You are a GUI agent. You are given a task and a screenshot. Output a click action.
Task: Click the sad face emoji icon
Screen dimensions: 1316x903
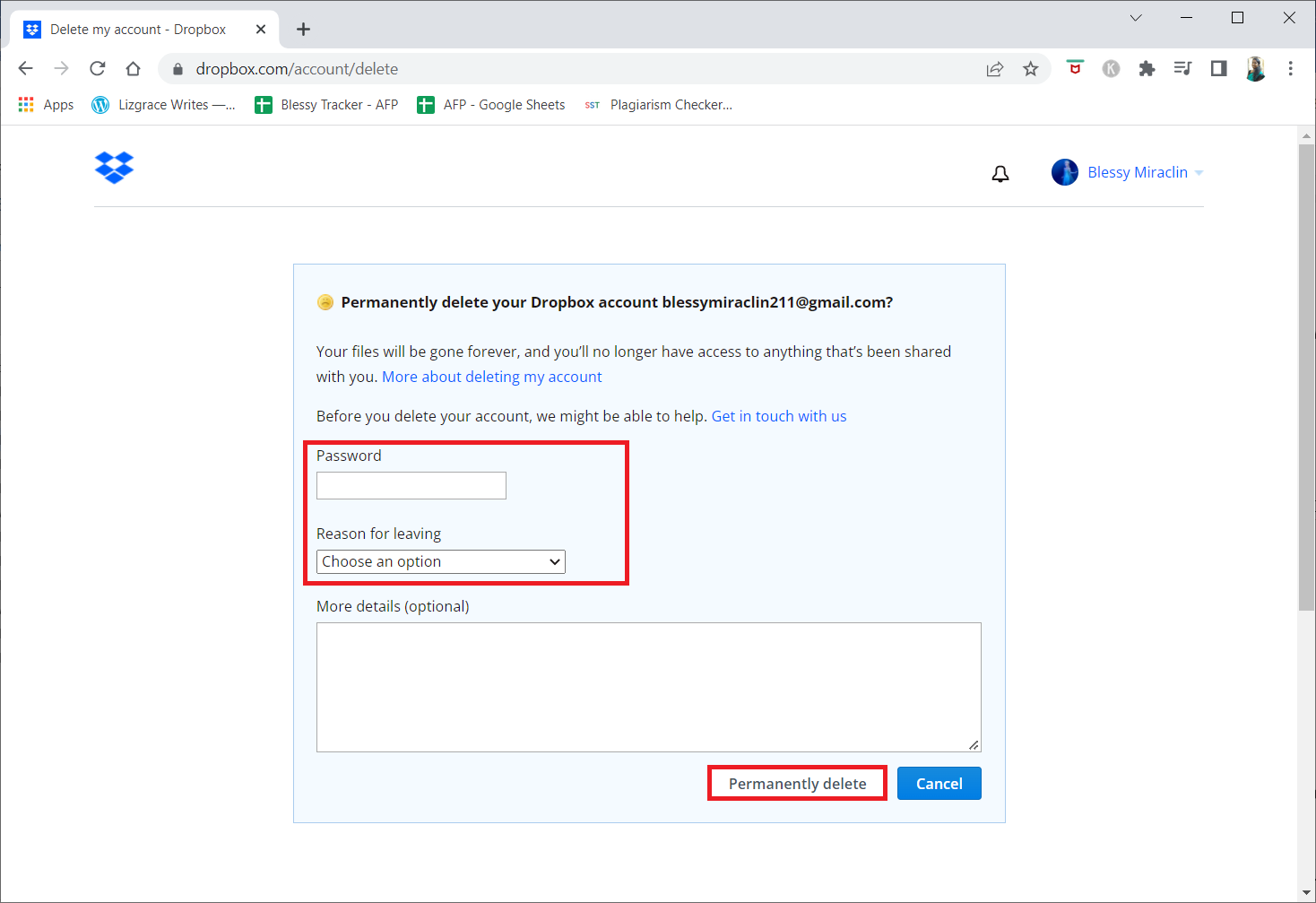pos(325,302)
